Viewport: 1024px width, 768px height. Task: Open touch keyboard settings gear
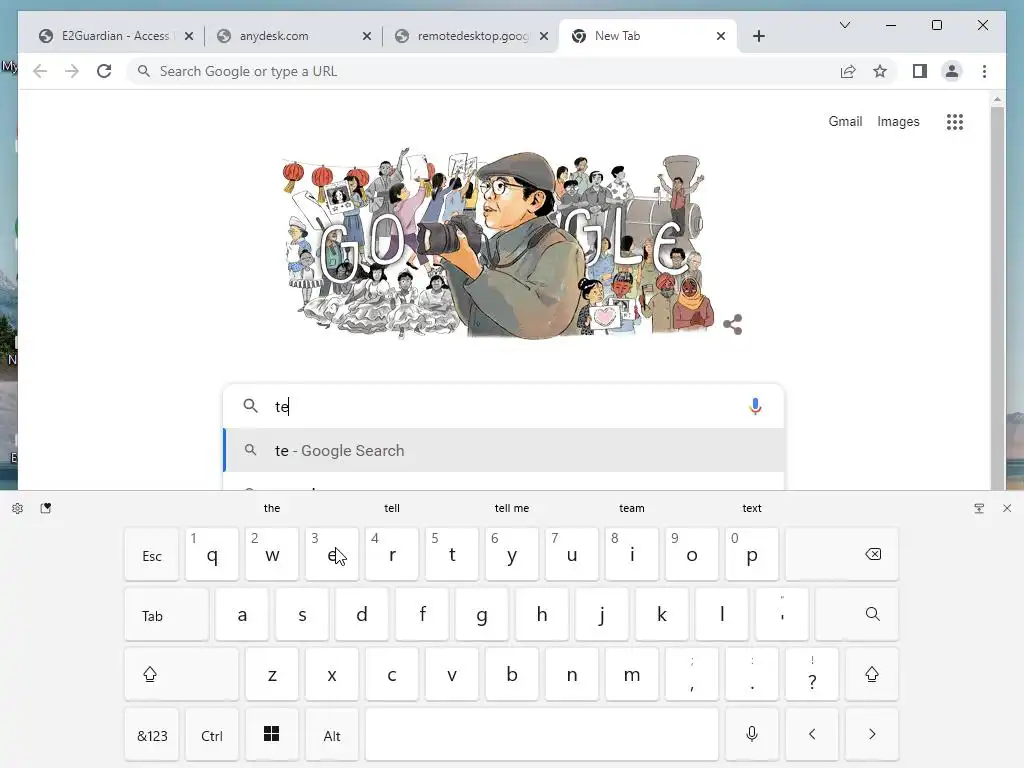(x=18, y=508)
